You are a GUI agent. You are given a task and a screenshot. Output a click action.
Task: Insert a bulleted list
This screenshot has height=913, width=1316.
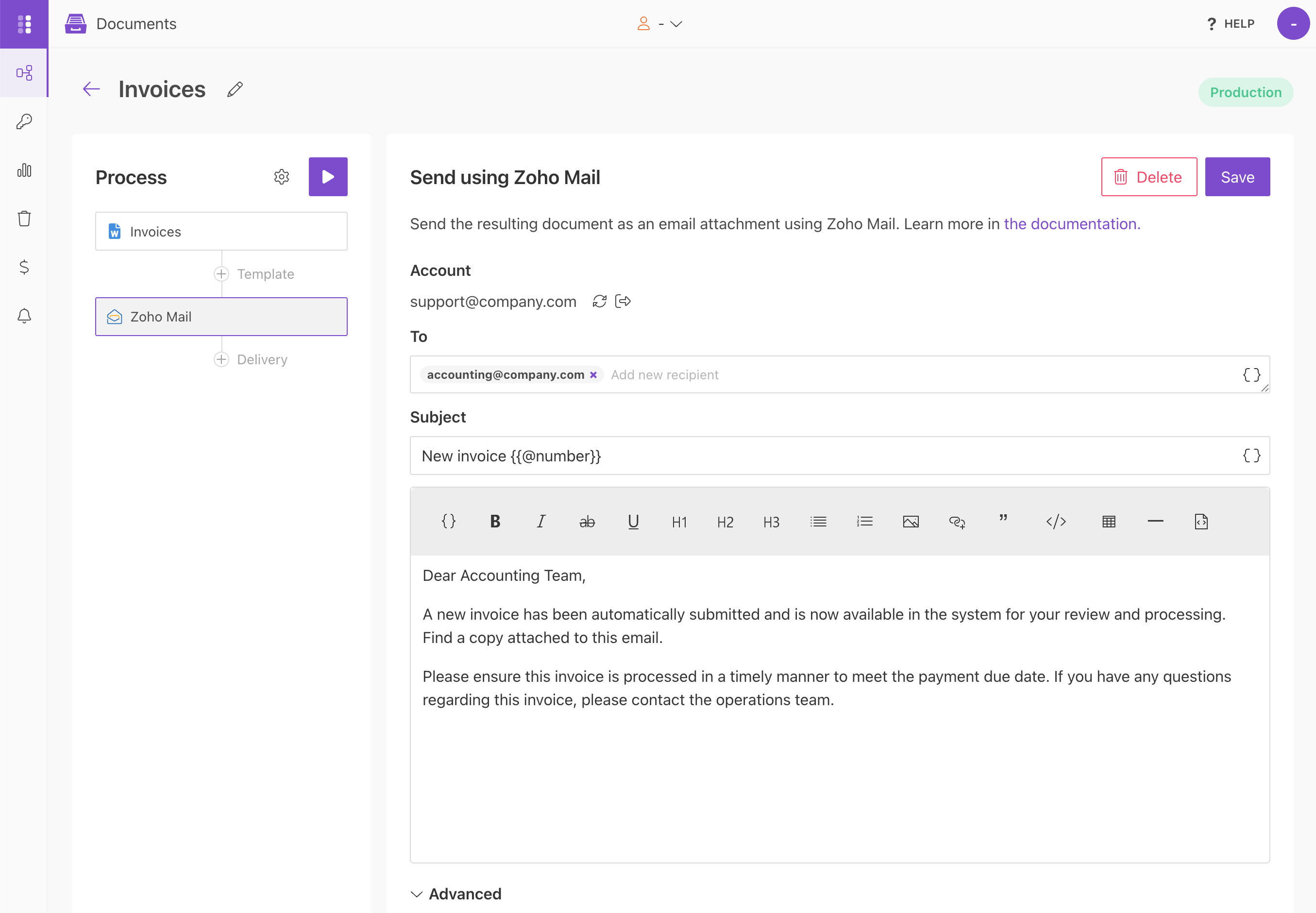818,521
